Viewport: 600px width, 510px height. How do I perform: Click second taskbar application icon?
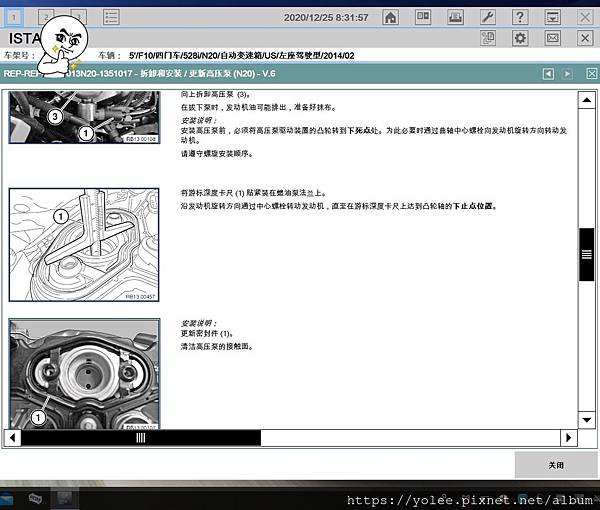(x=35, y=499)
